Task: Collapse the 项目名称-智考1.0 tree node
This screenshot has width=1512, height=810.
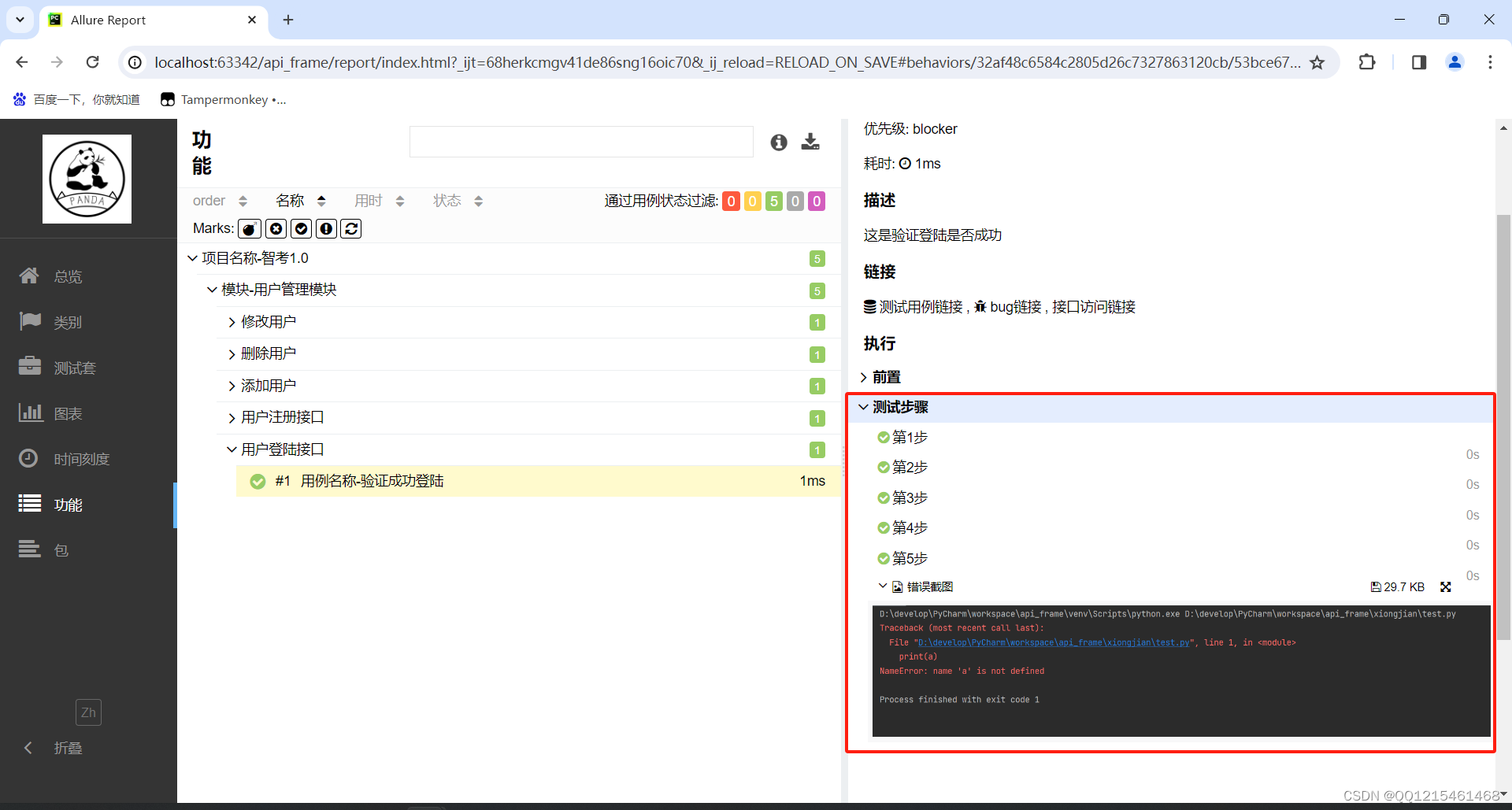Action: point(509,258)
